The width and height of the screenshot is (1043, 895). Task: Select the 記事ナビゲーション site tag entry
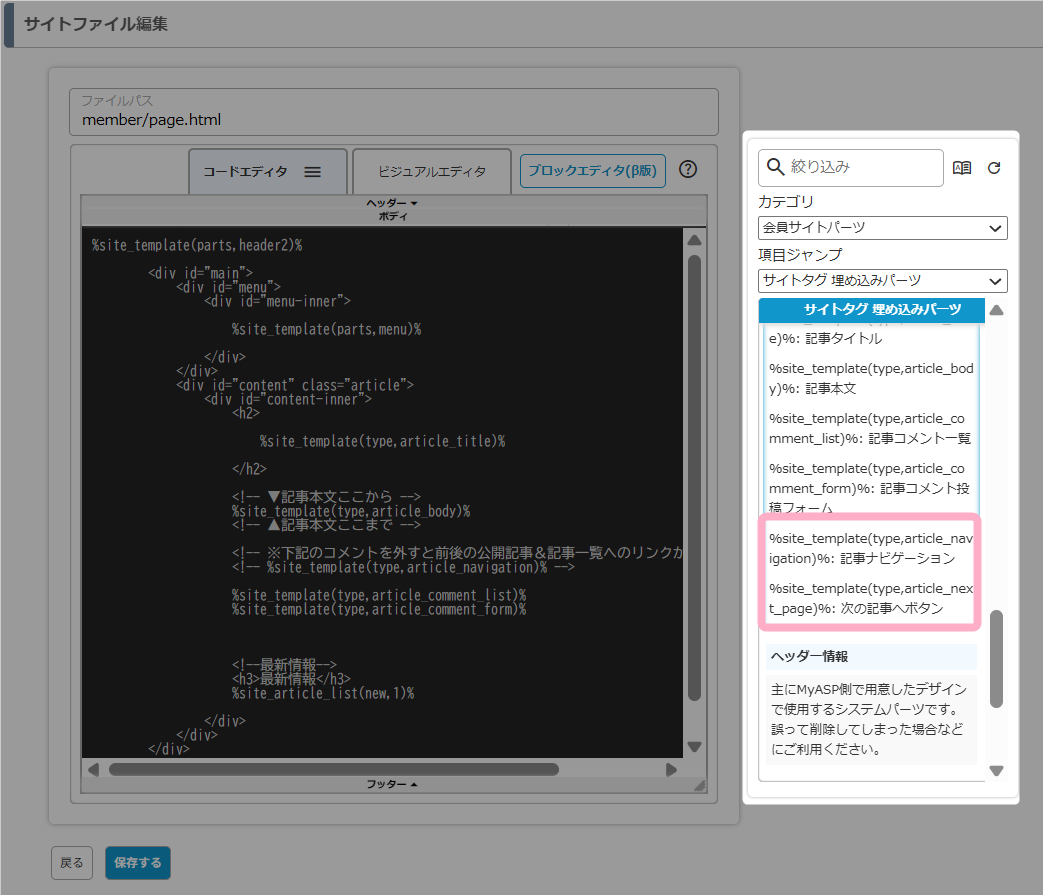870,548
